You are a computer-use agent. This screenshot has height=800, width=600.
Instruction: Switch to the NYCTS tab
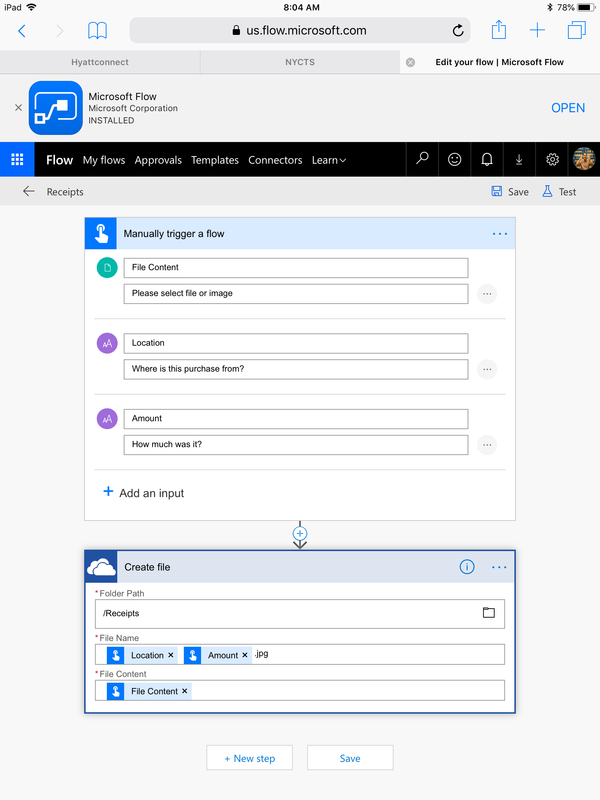(300, 62)
